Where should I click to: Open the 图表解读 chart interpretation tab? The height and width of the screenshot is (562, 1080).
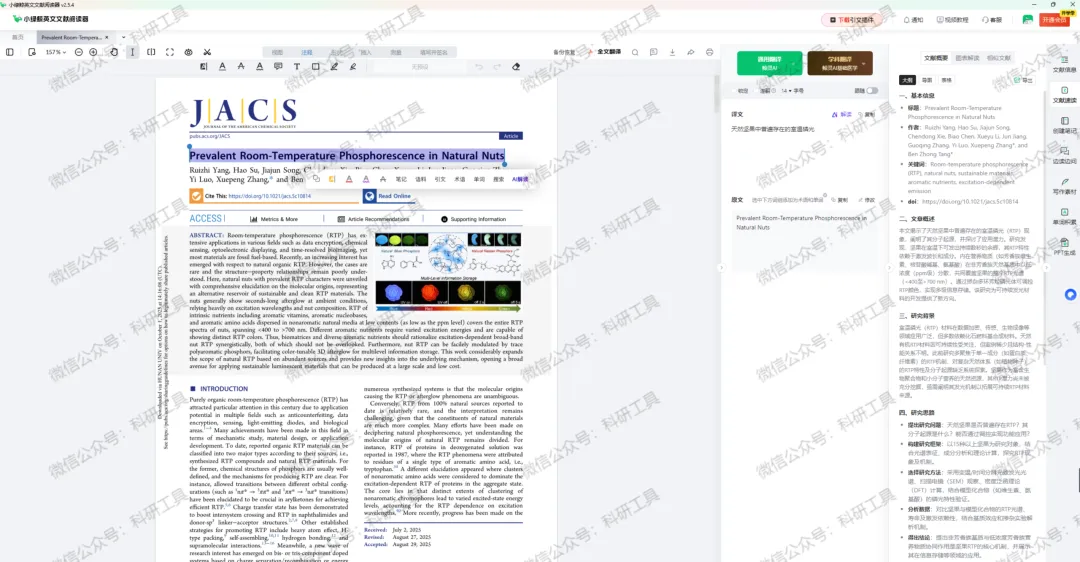967,58
